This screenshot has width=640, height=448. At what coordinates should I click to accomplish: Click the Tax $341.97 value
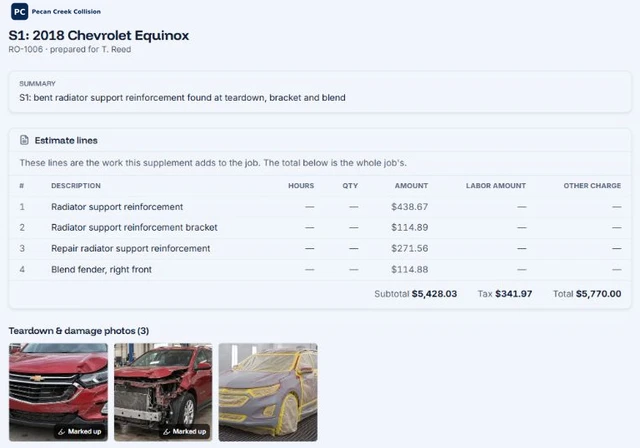pyautogui.click(x=513, y=294)
